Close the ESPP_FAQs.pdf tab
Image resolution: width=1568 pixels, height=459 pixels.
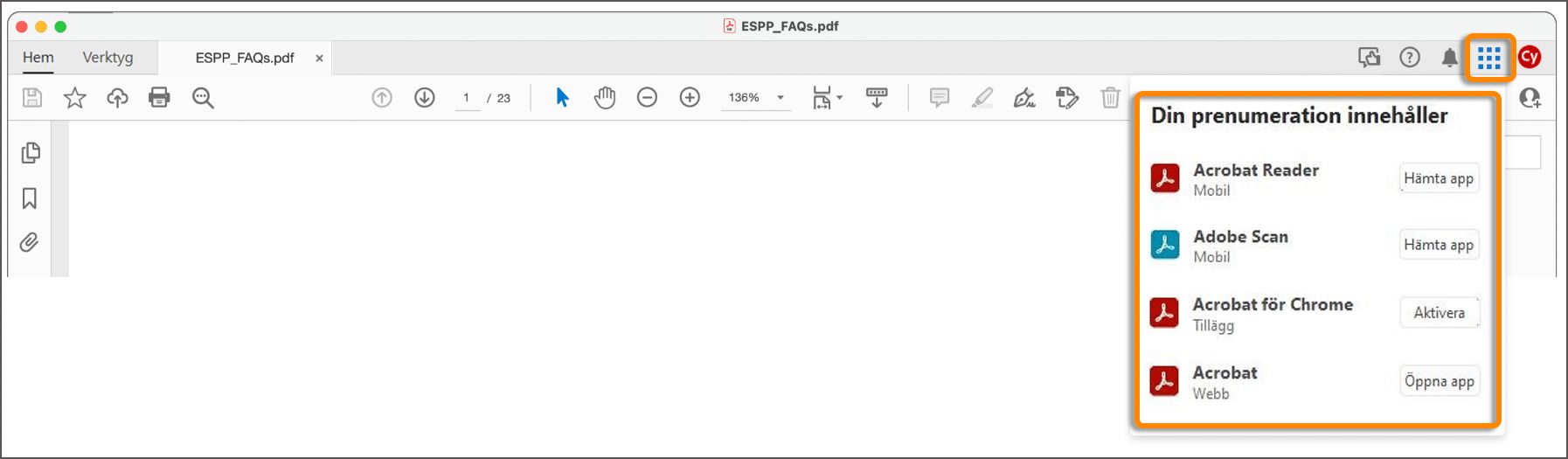(x=319, y=59)
